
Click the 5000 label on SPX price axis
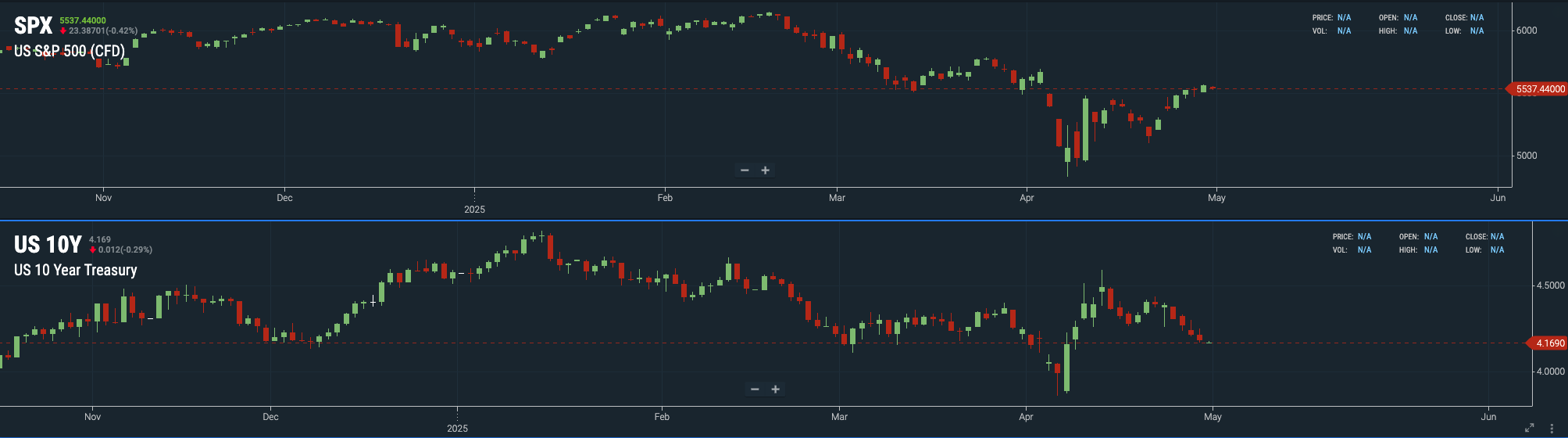[1527, 156]
